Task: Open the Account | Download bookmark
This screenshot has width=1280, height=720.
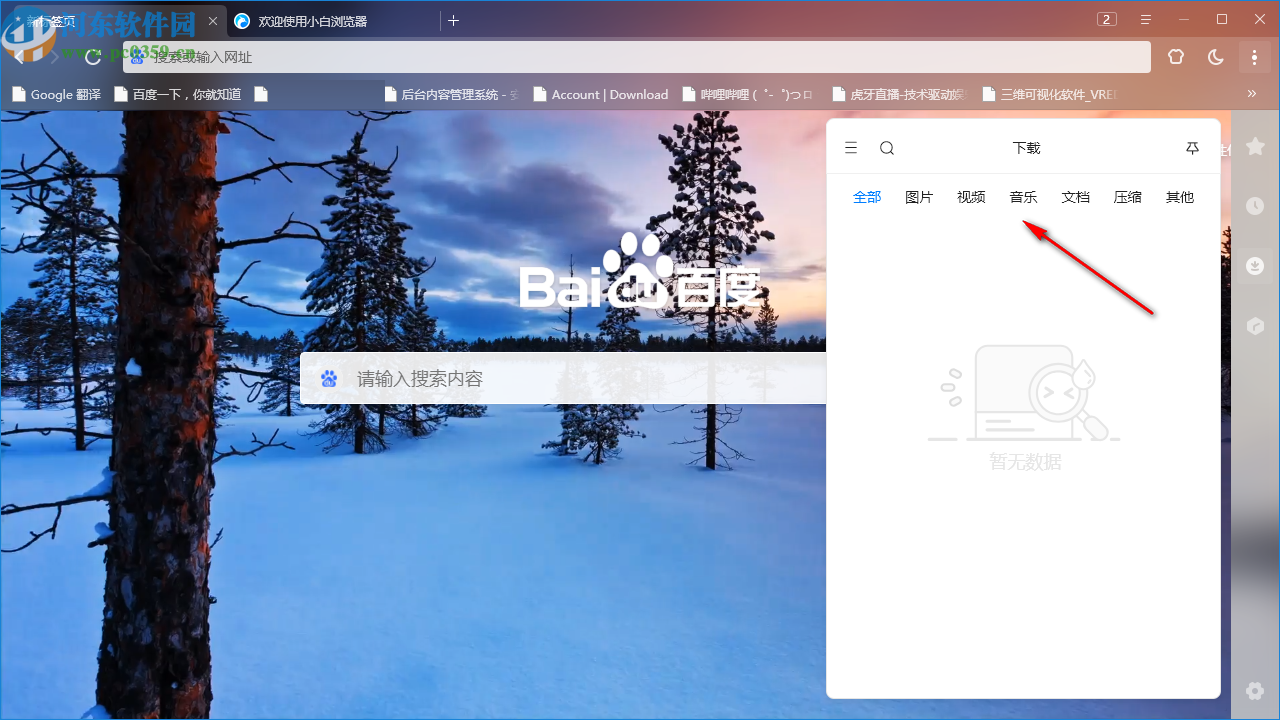Action: click(x=601, y=94)
